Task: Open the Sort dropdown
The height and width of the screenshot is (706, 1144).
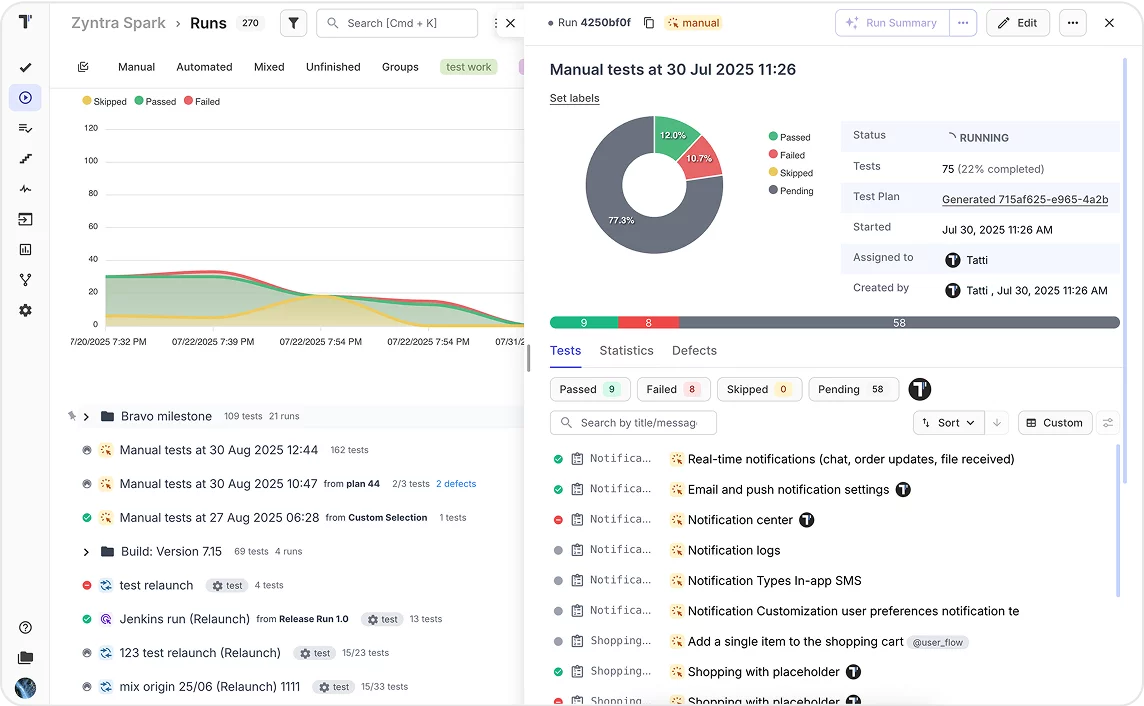Action: pyautogui.click(x=948, y=423)
